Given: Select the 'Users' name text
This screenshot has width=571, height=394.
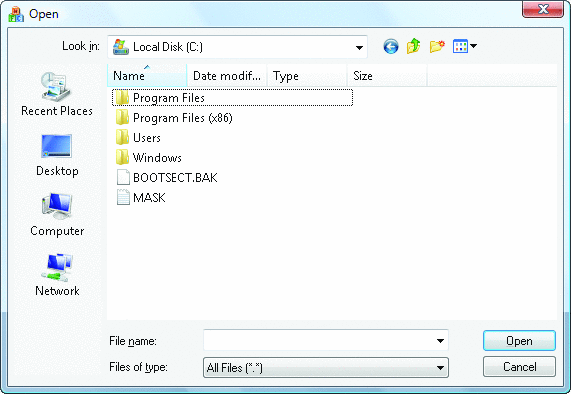Looking at the screenshot, I should click(147, 138).
